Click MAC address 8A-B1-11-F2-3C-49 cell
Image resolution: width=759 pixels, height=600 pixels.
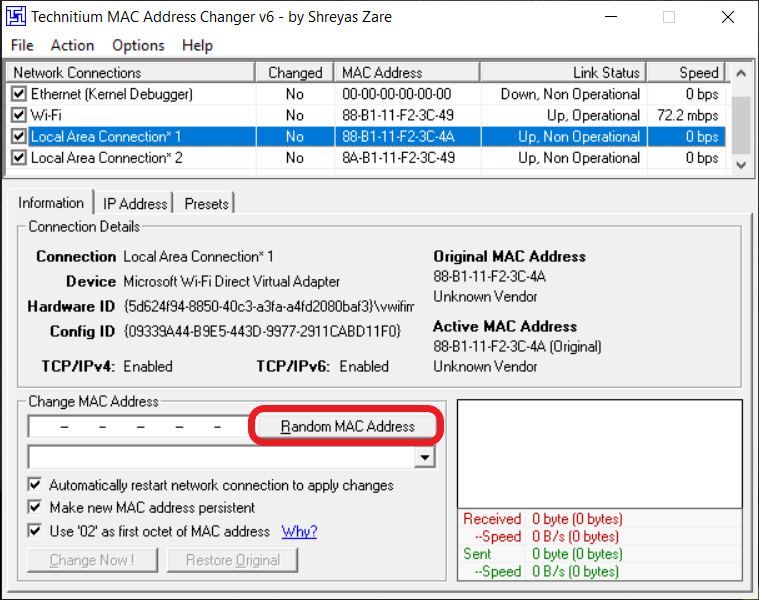click(398, 158)
